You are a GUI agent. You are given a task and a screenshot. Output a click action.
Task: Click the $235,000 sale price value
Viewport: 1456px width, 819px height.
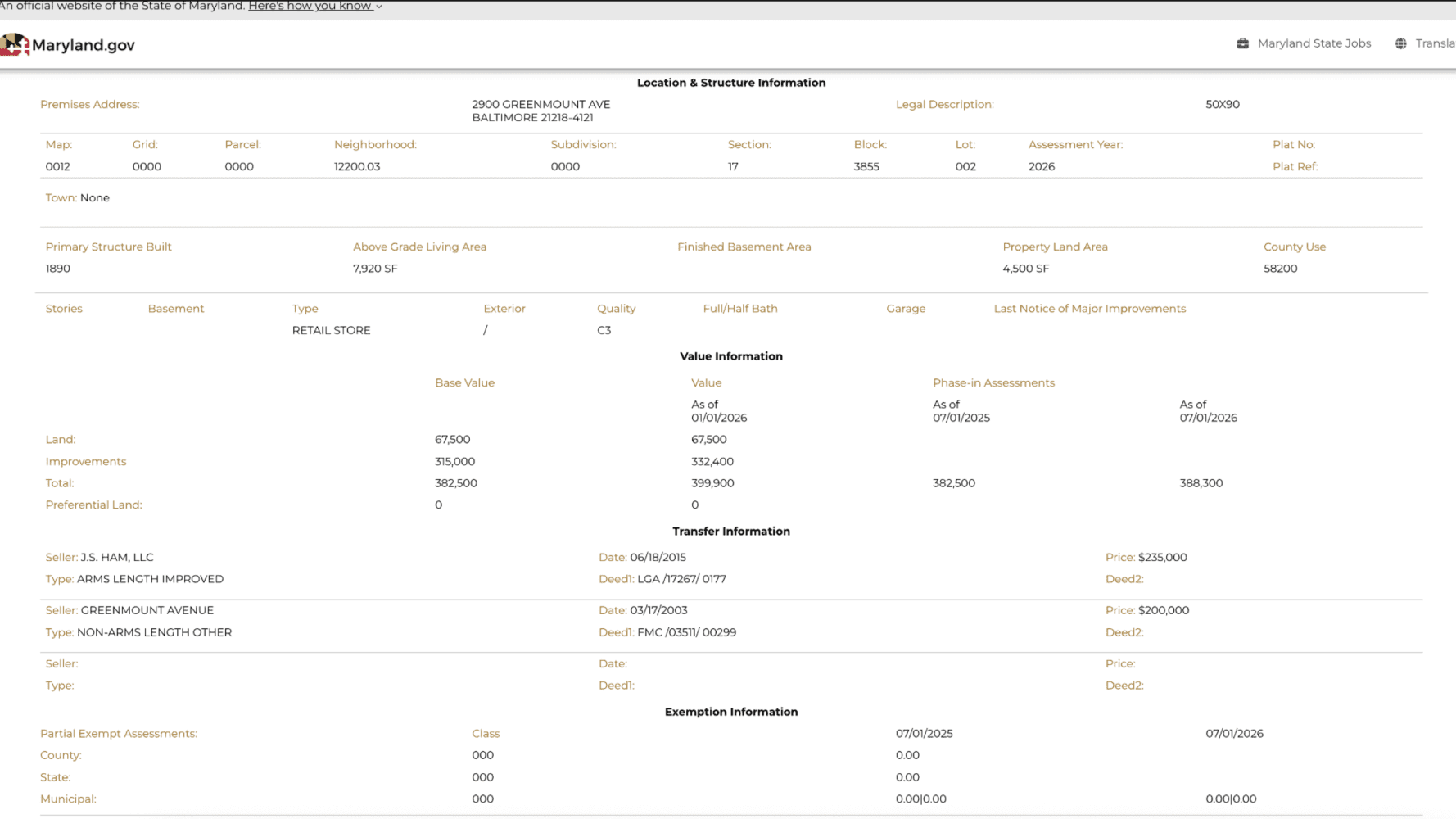(1162, 557)
